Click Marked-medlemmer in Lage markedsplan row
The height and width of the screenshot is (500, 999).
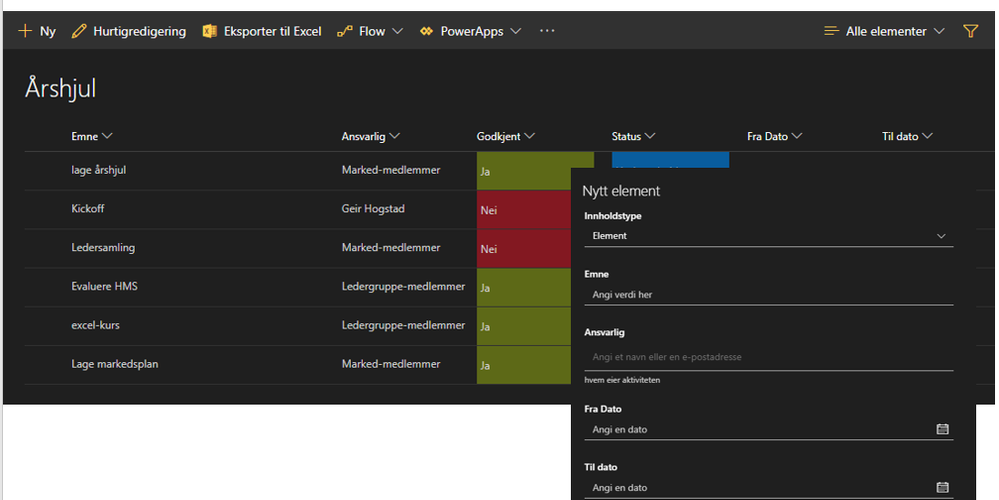(x=391, y=364)
